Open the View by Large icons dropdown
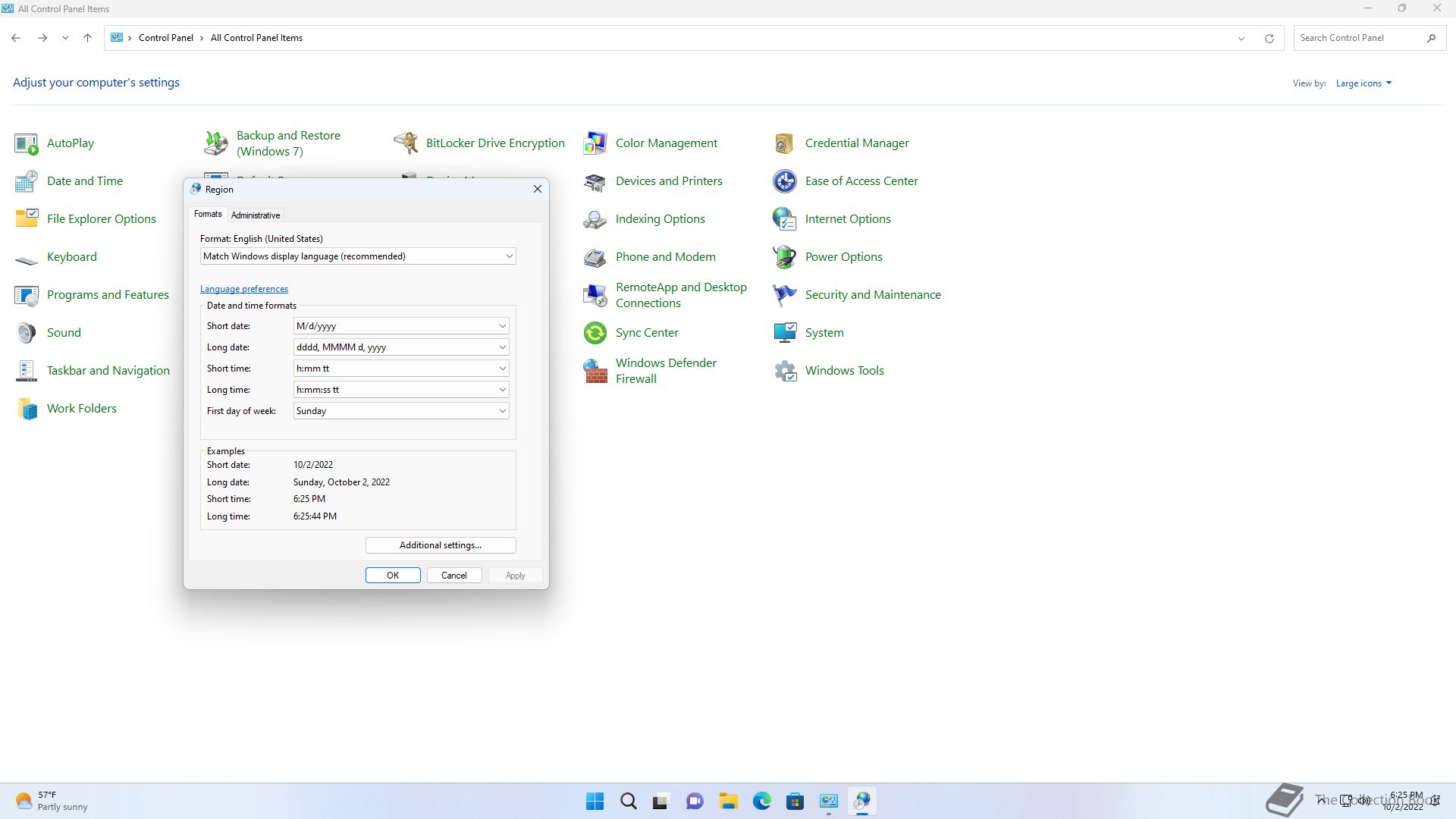This screenshot has width=1456, height=819. point(1363,83)
